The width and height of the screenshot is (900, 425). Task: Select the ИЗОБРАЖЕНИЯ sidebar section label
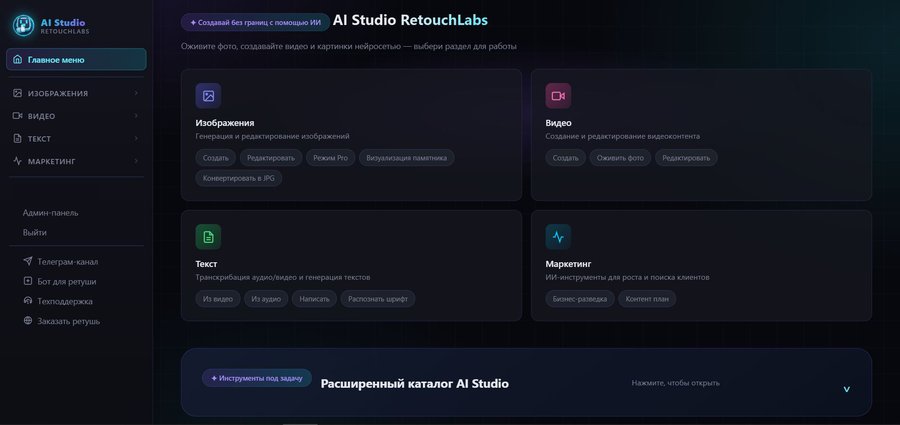[x=58, y=94]
